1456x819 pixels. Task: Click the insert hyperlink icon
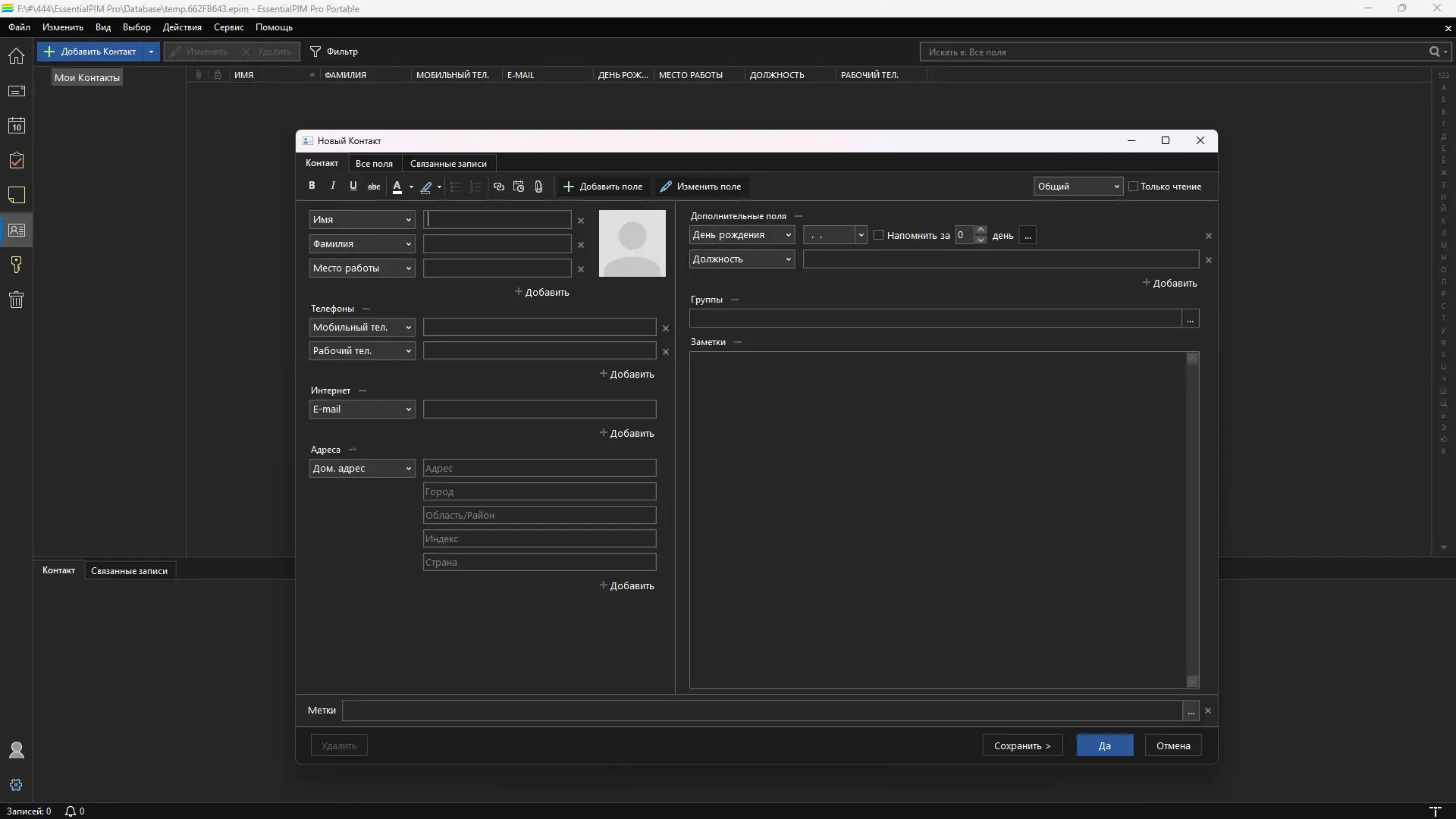click(498, 187)
